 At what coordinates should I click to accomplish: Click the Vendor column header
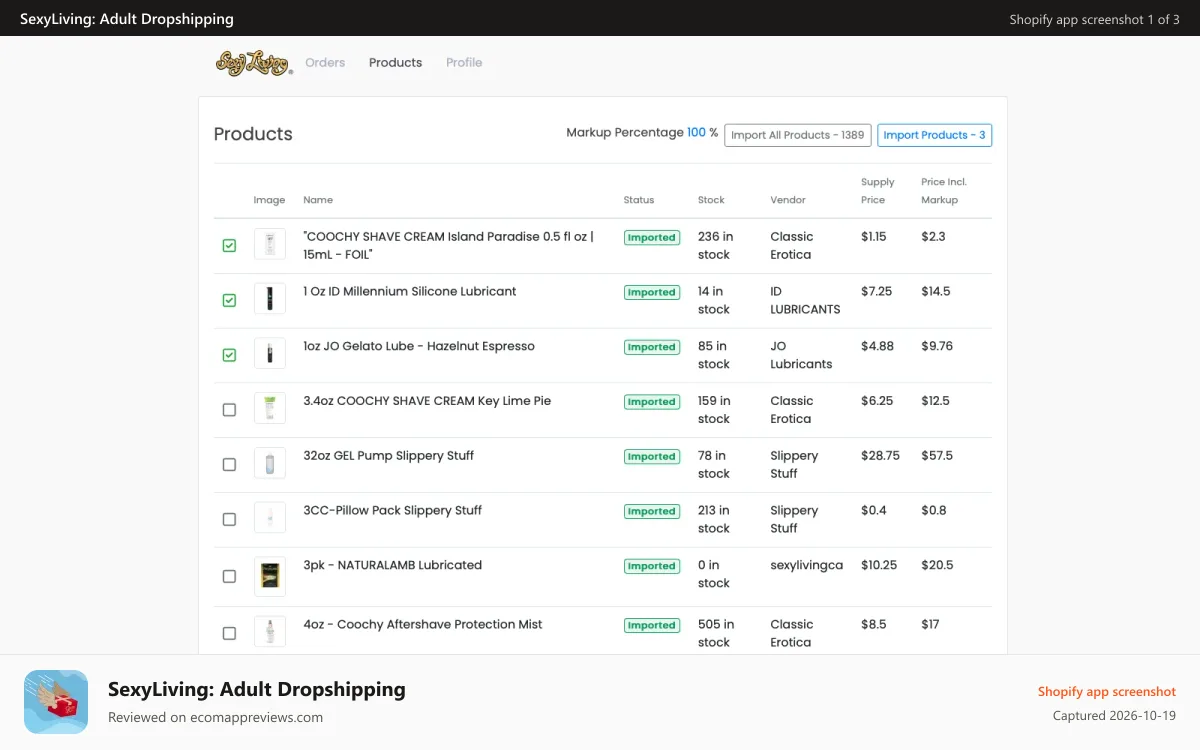pos(788,200)
